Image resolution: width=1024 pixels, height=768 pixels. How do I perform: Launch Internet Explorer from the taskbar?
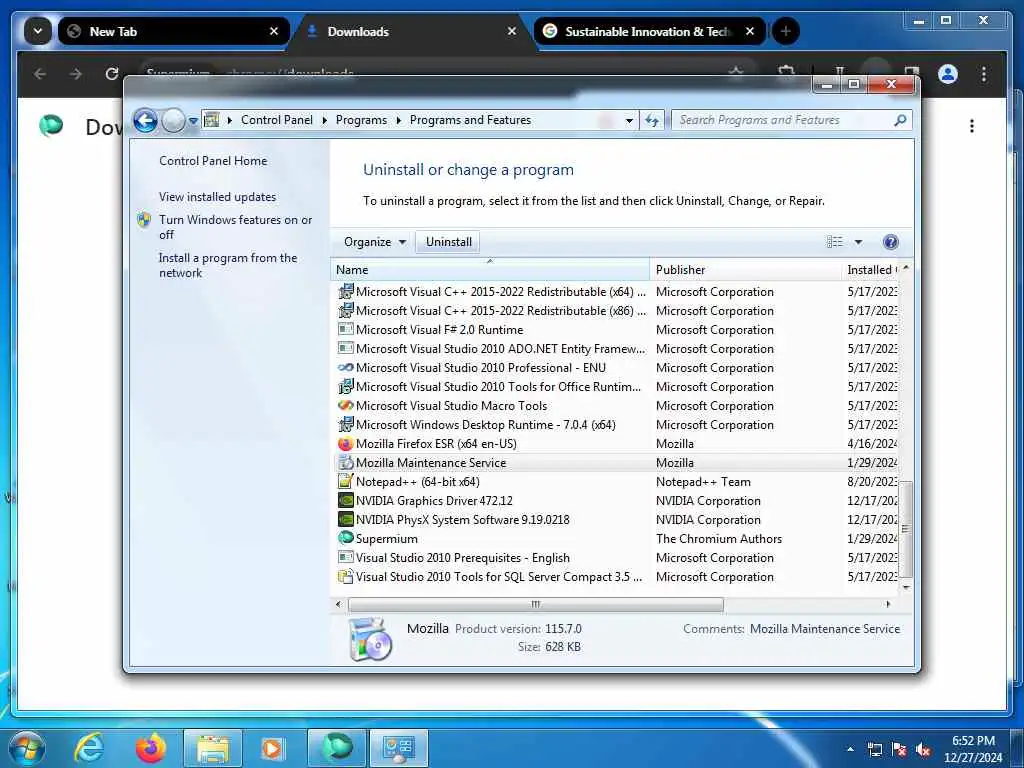pos(89,749)
